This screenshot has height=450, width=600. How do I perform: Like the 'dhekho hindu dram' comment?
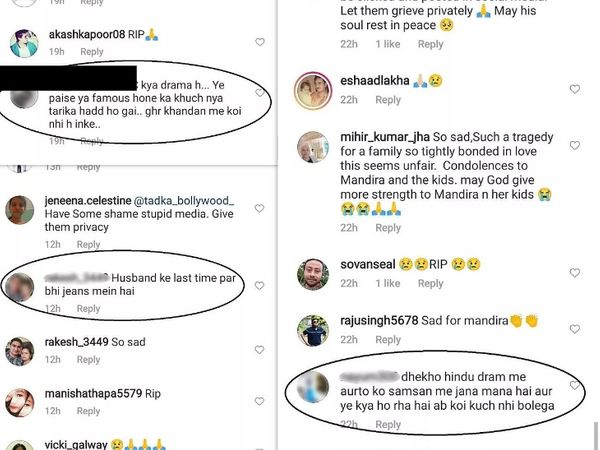(574, 386)
